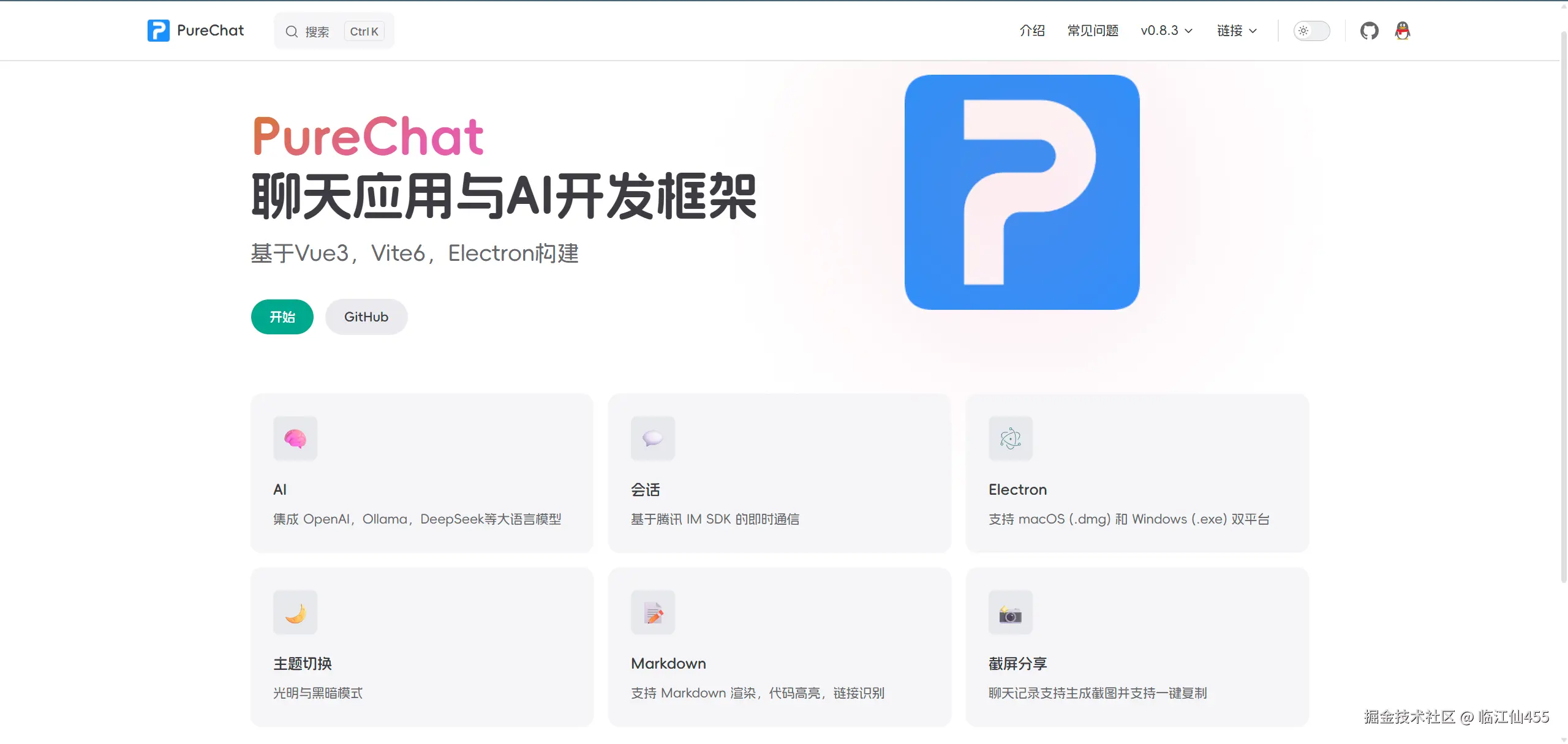Click the 截屏分享 camera icon

point(1009,612)
